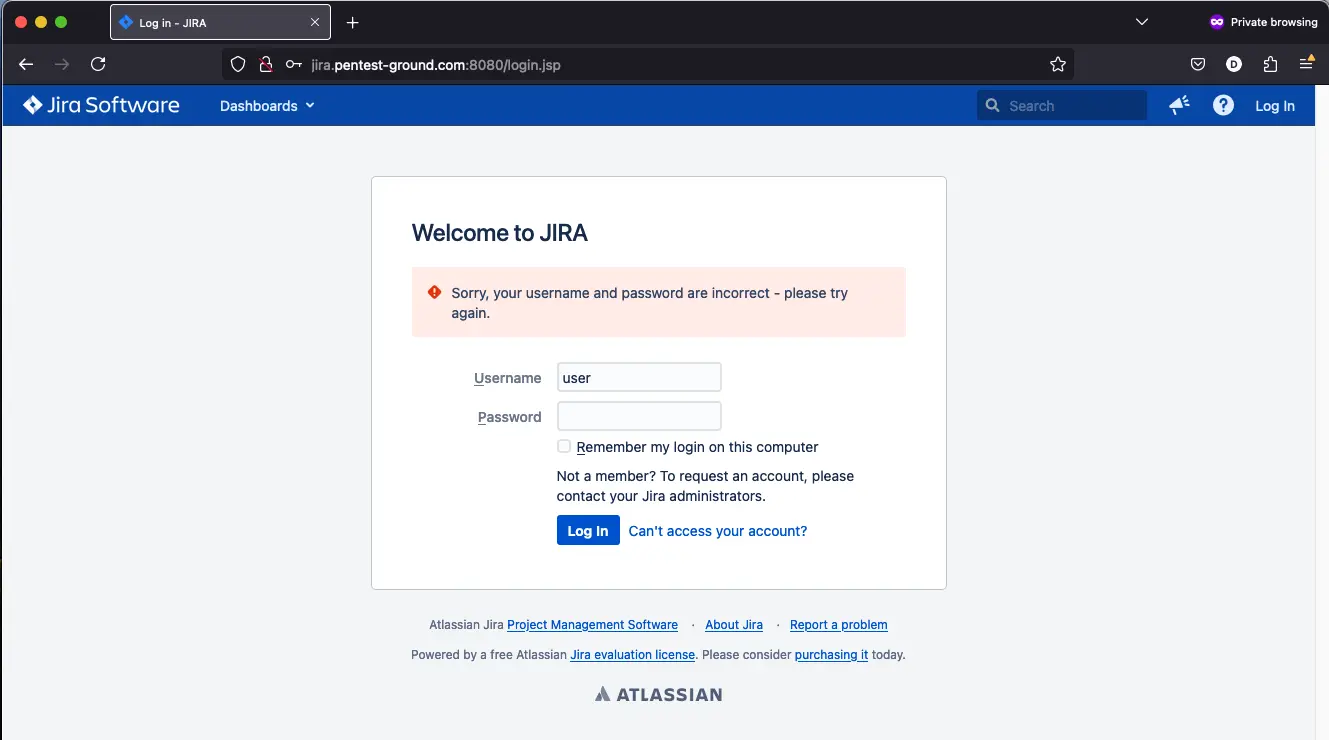Open tracking protection shield icon

[x=238, y=64]
